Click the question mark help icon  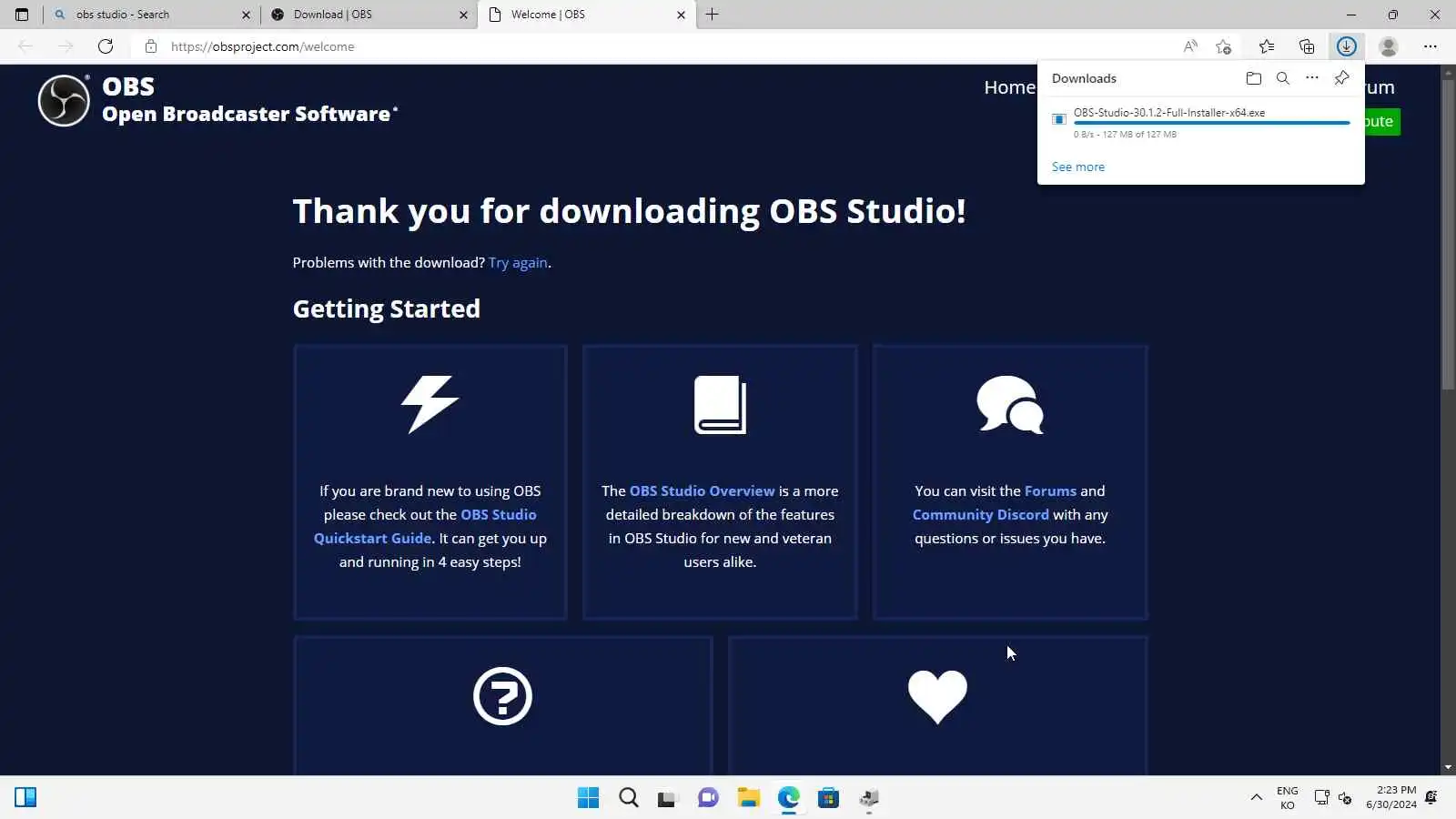click(x=502, y=696)
